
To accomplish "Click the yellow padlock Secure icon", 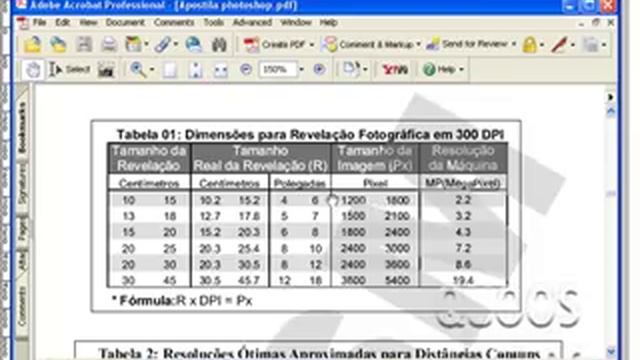I will 529,44.
